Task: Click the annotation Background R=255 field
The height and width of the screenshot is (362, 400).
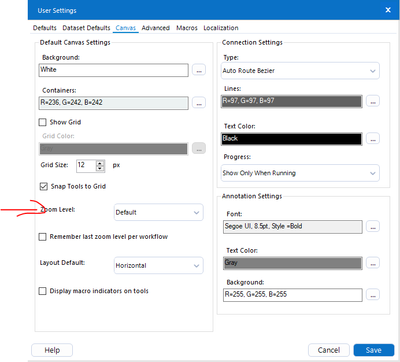Action: tap(293, 295)
